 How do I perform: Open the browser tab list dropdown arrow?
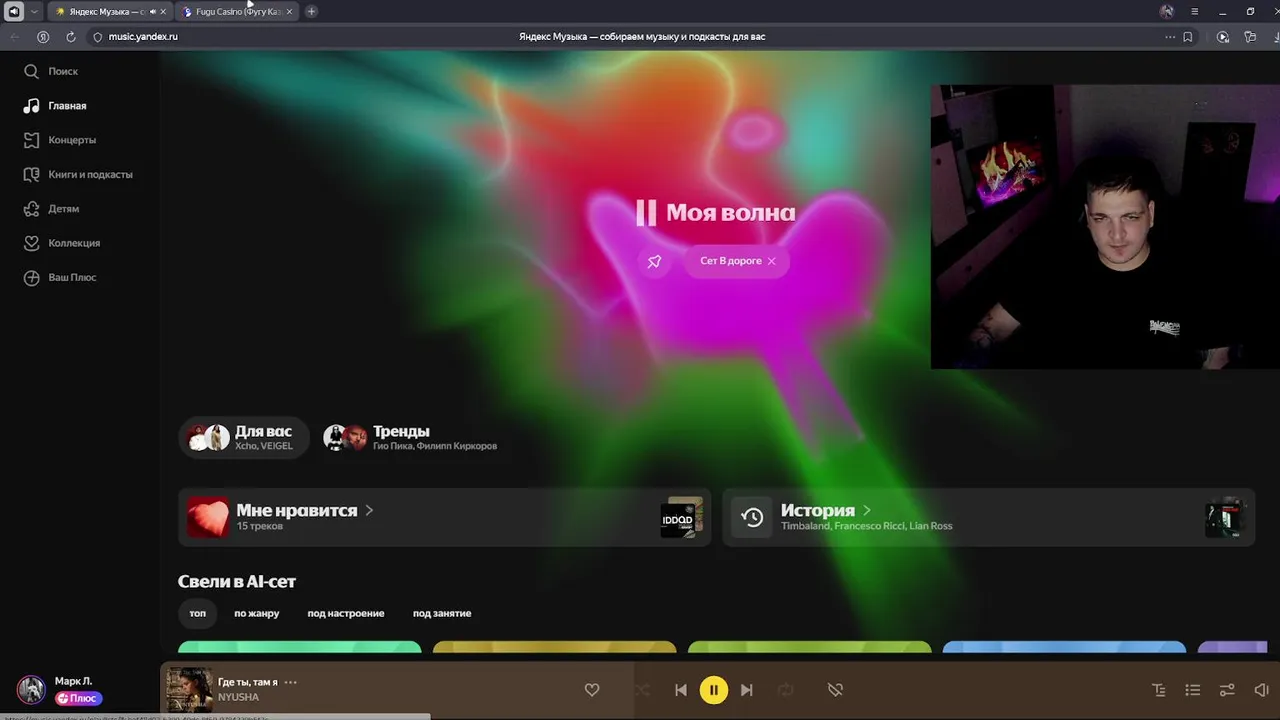(34, 12)
